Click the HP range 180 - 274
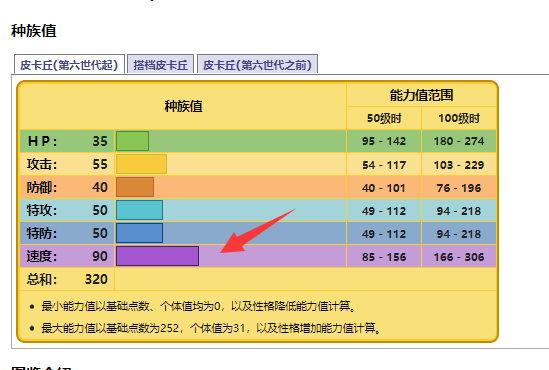The height and width of the screenshot is (370, 549). (459, 141)
